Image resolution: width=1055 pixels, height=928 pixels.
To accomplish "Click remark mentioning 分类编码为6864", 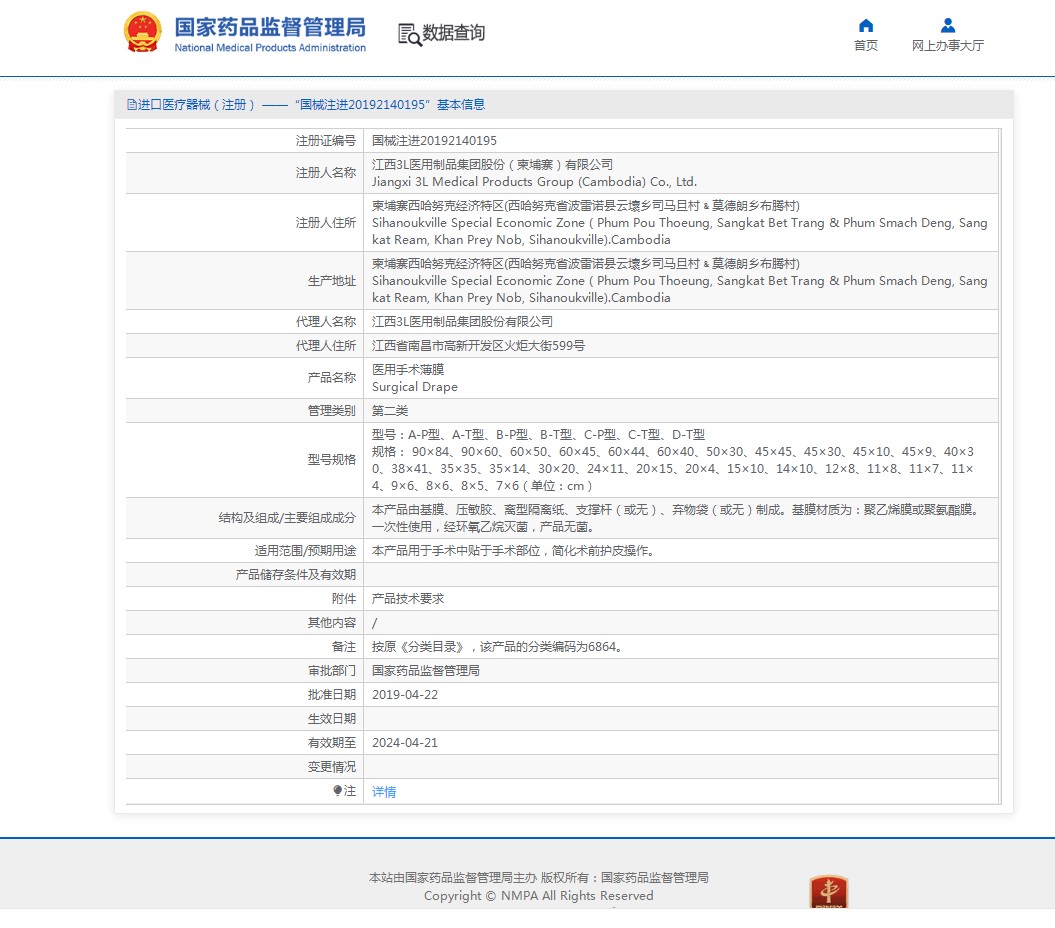I will pyautogui.click(x=499, y=647).
